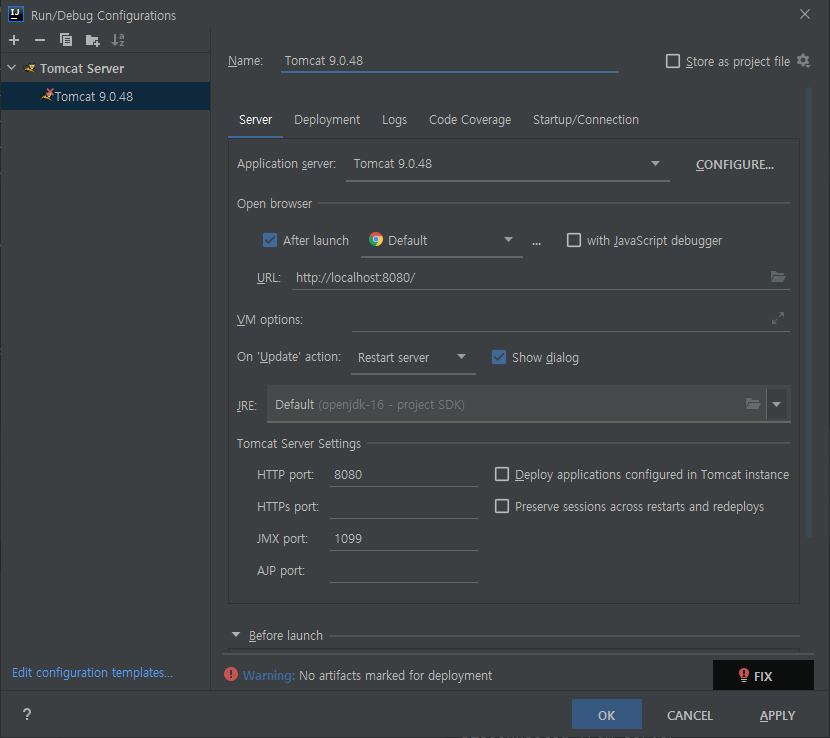Click the IntelliJ IDEA logo in title bar
Image resolution: width=830 pixels, height=738 pixels.
click(16, 14)
